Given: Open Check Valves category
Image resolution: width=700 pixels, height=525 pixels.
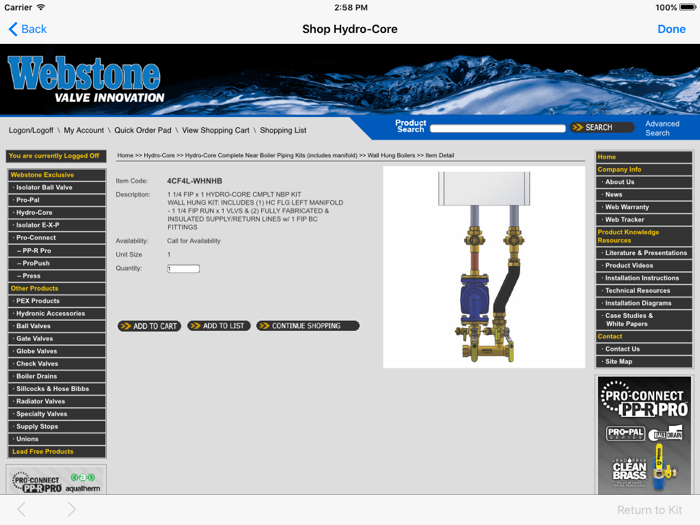Looking at the screenshot, I should point(57,363).
